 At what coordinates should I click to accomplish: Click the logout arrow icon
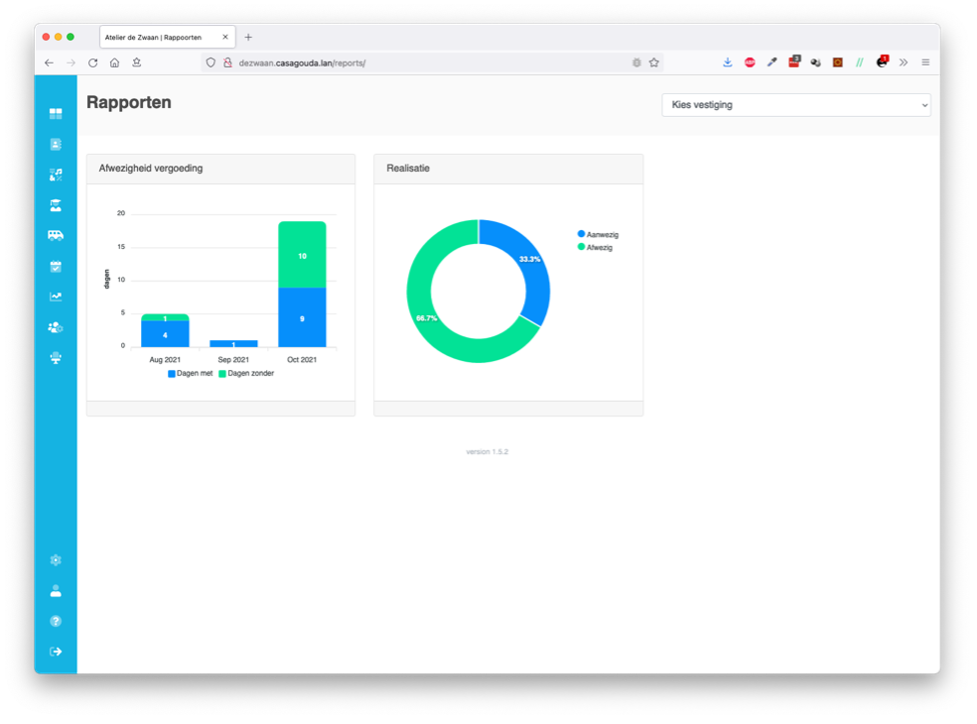click(x=56, y=651)
